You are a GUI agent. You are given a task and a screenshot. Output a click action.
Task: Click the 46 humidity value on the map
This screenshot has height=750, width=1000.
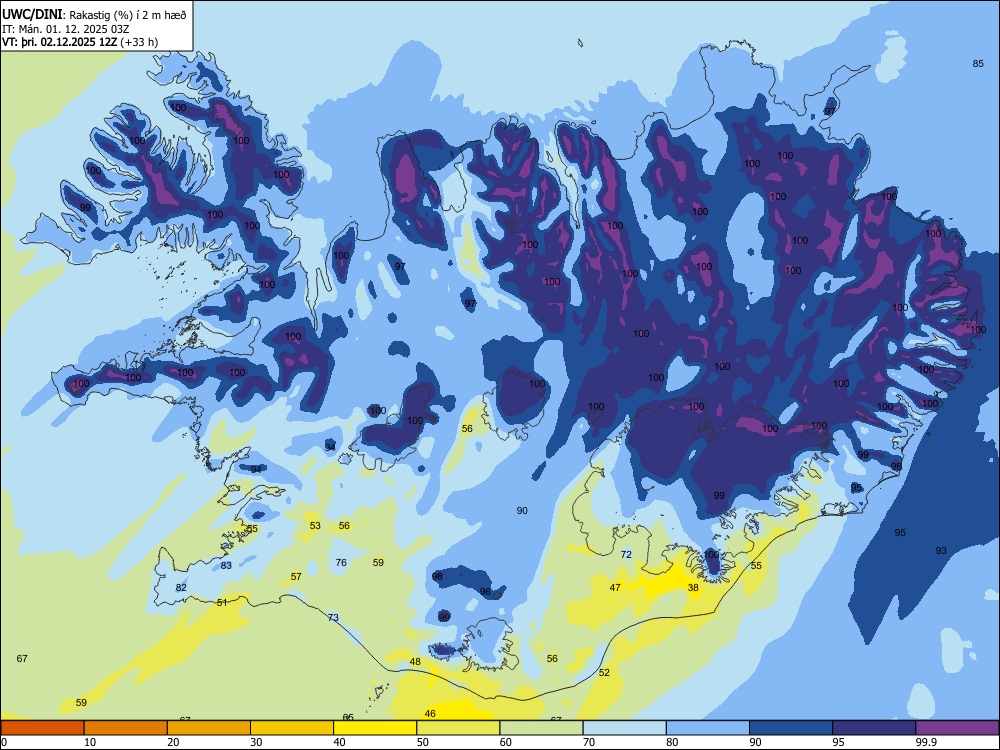(430, 713)
